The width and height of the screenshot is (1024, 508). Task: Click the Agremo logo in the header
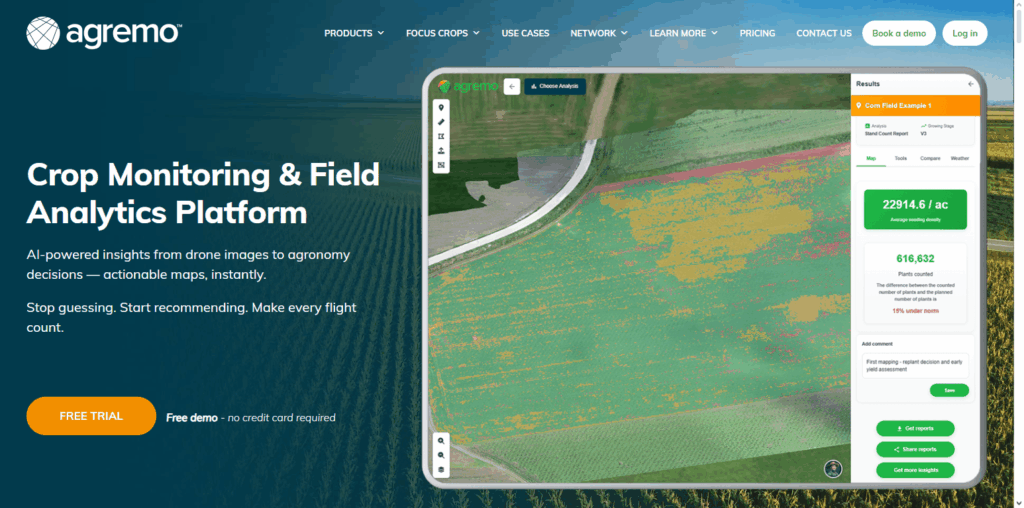tap(103, 33)
